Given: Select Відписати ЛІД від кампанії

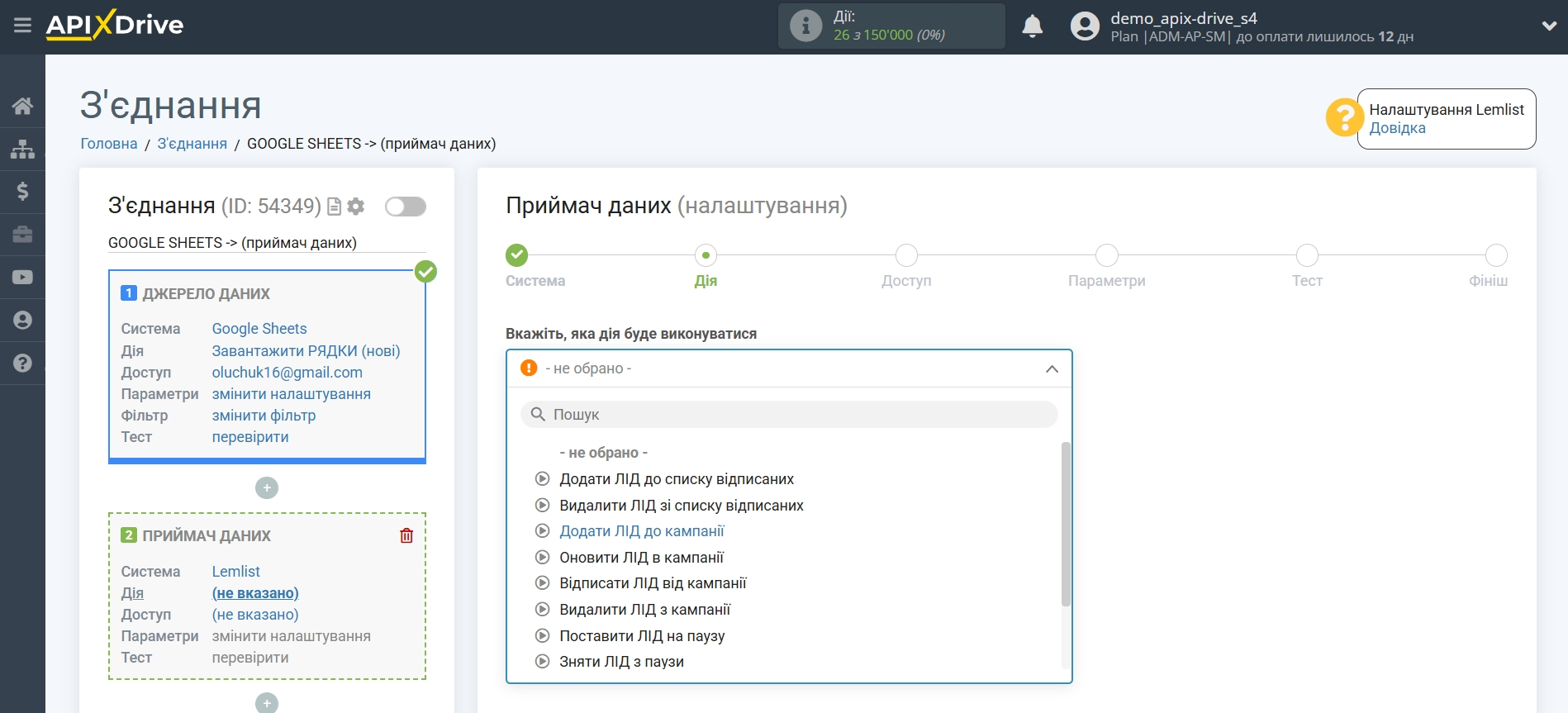Looking at the screenshot, I should coord(653,583).
